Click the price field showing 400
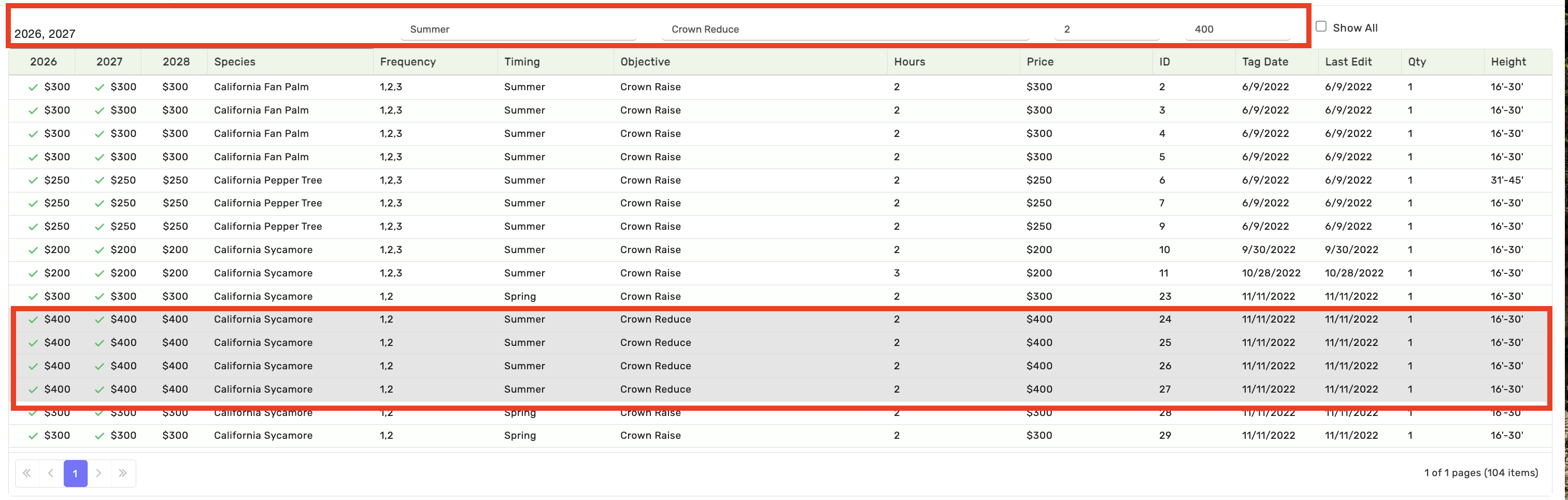The height and width of the screenshot is (500, 1568). tap(1237, 29)
